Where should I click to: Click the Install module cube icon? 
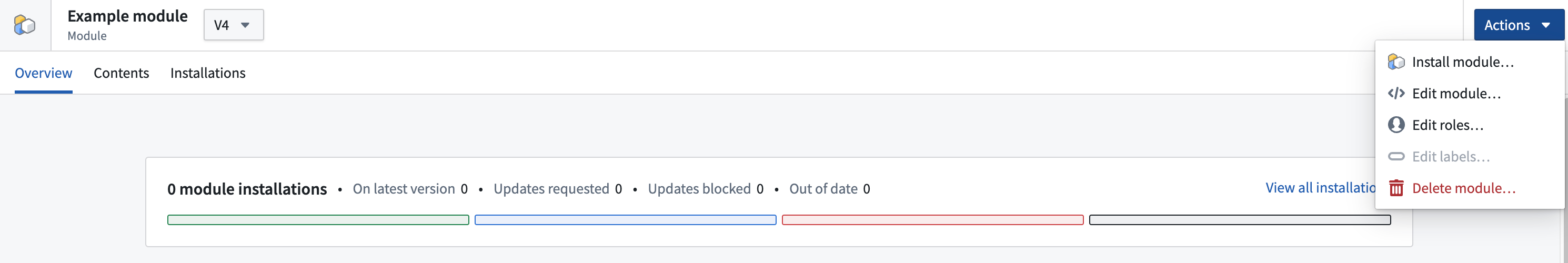click(x=1396, y=62)
